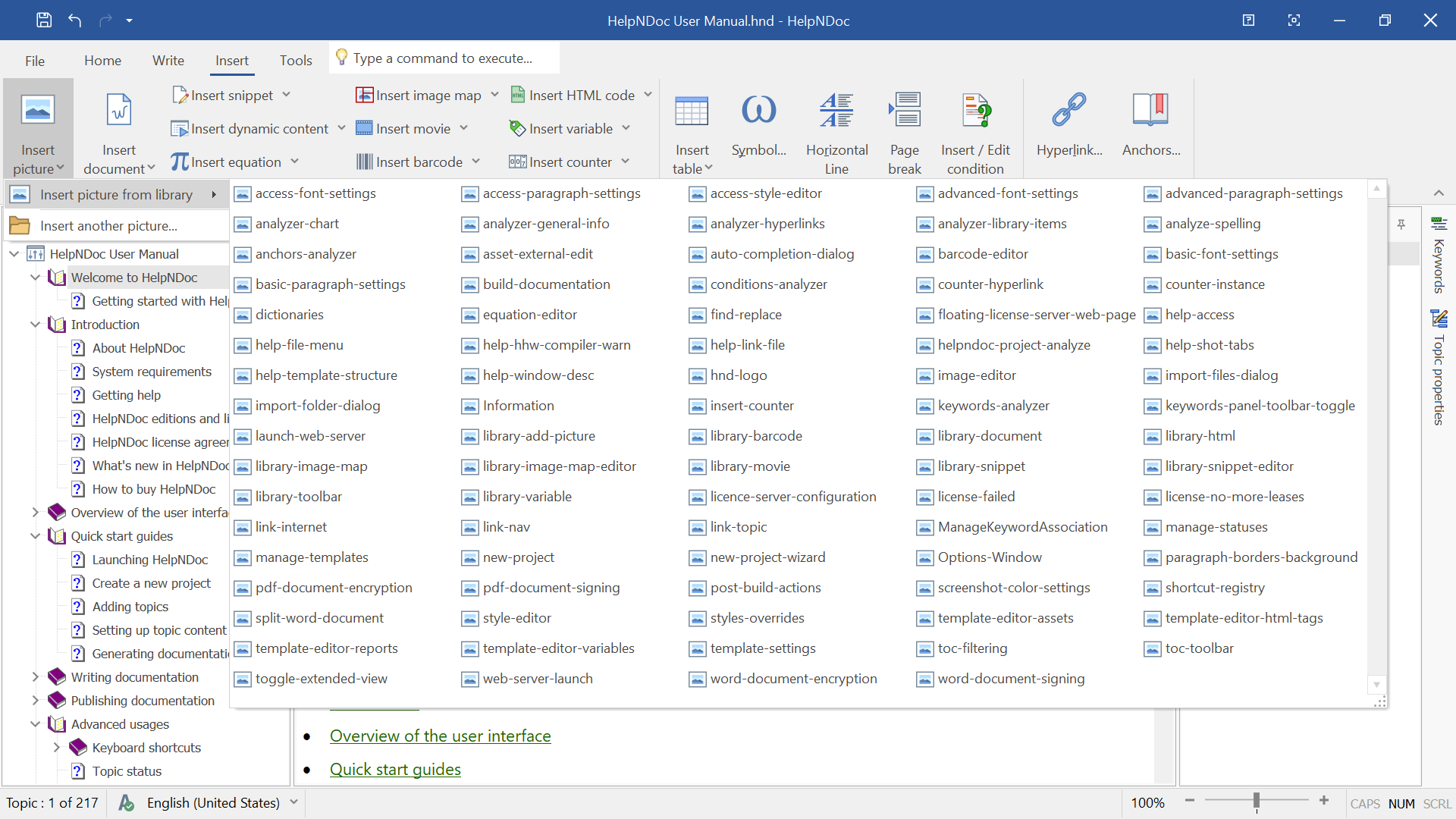Screen dimensions: 1456x819
Task: Open the Overview of the user interface link
Action: pyautogui.click(x=440, y=736)
